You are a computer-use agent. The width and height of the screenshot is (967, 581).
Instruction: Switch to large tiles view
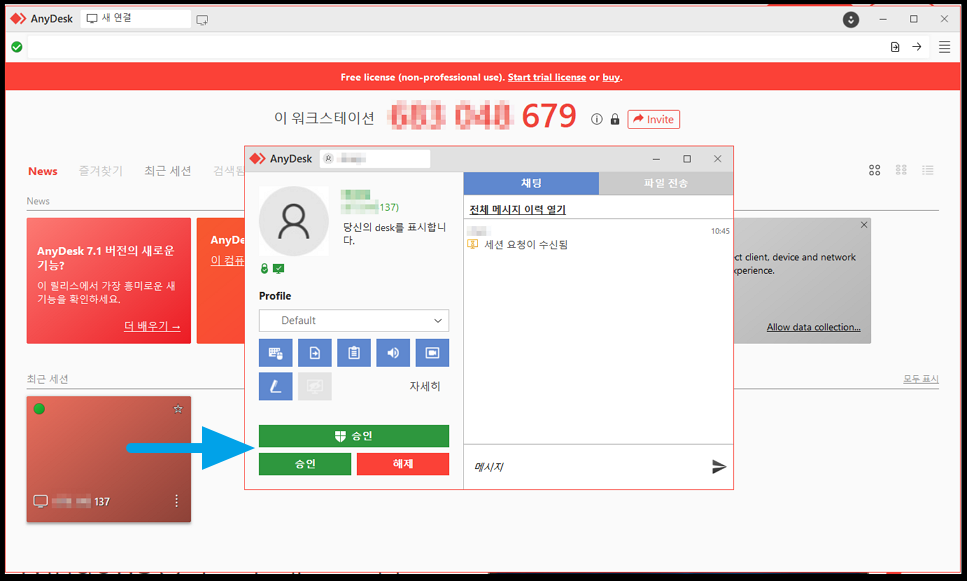click(874, 170)
